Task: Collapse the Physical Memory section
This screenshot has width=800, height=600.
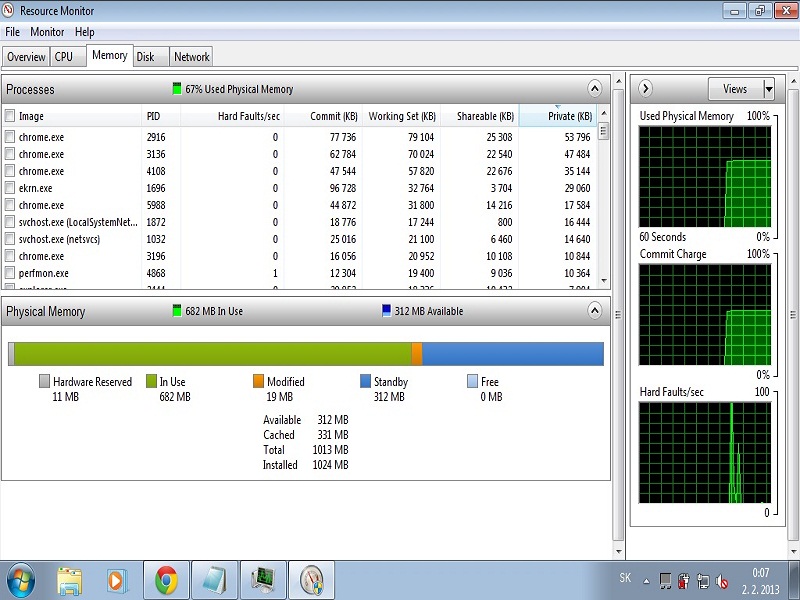Action: 595,311
